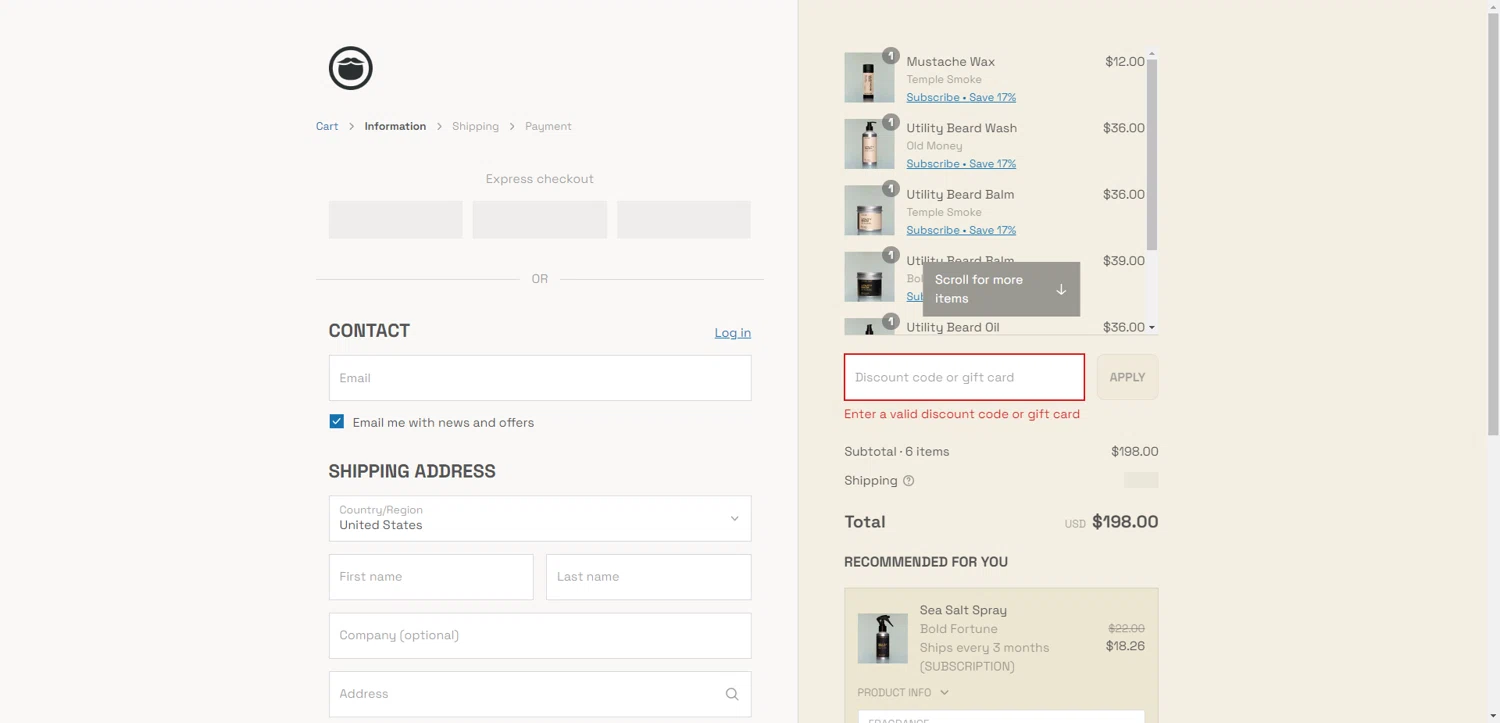Click APPLY discount button
Screen dimensions: 1500x723
click(1127, 377)
